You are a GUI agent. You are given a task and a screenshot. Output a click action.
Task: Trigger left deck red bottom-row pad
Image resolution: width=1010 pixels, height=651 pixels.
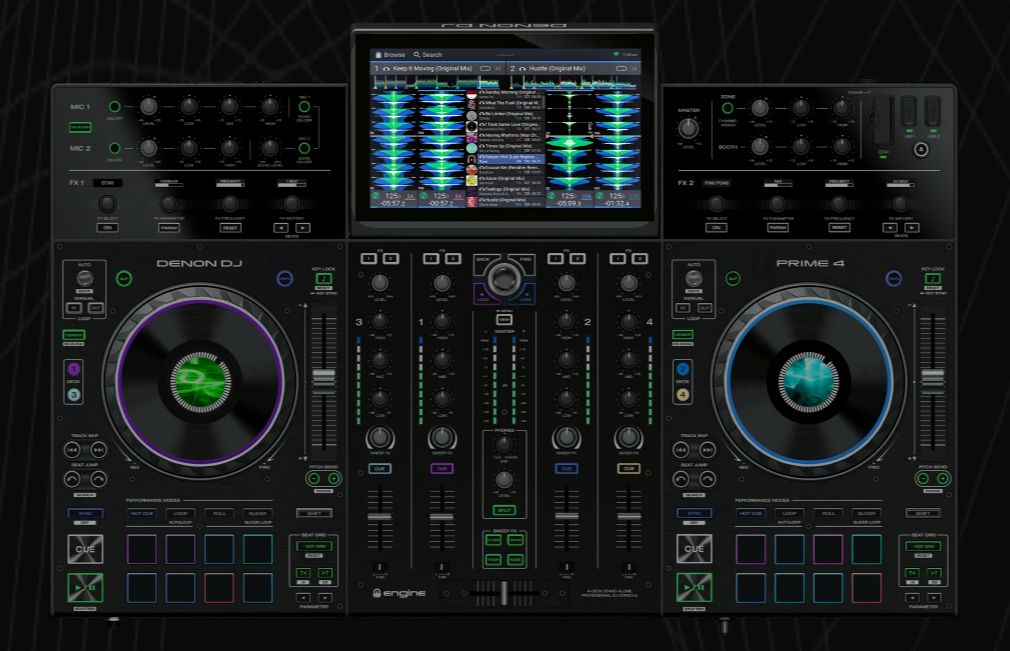[219, 587]
